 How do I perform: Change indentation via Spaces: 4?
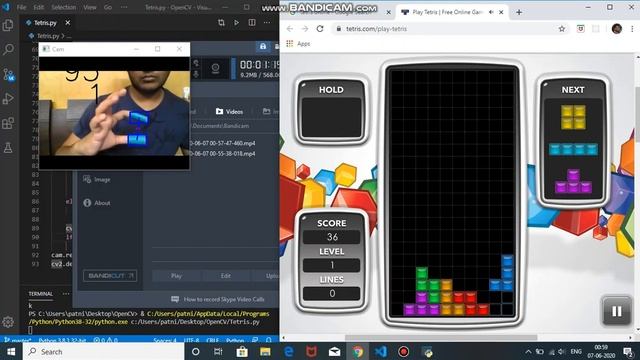165,340
